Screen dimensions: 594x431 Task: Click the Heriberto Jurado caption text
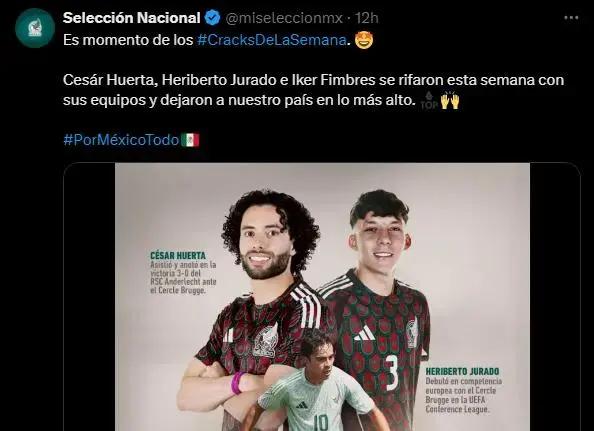(x=463, y=390)
